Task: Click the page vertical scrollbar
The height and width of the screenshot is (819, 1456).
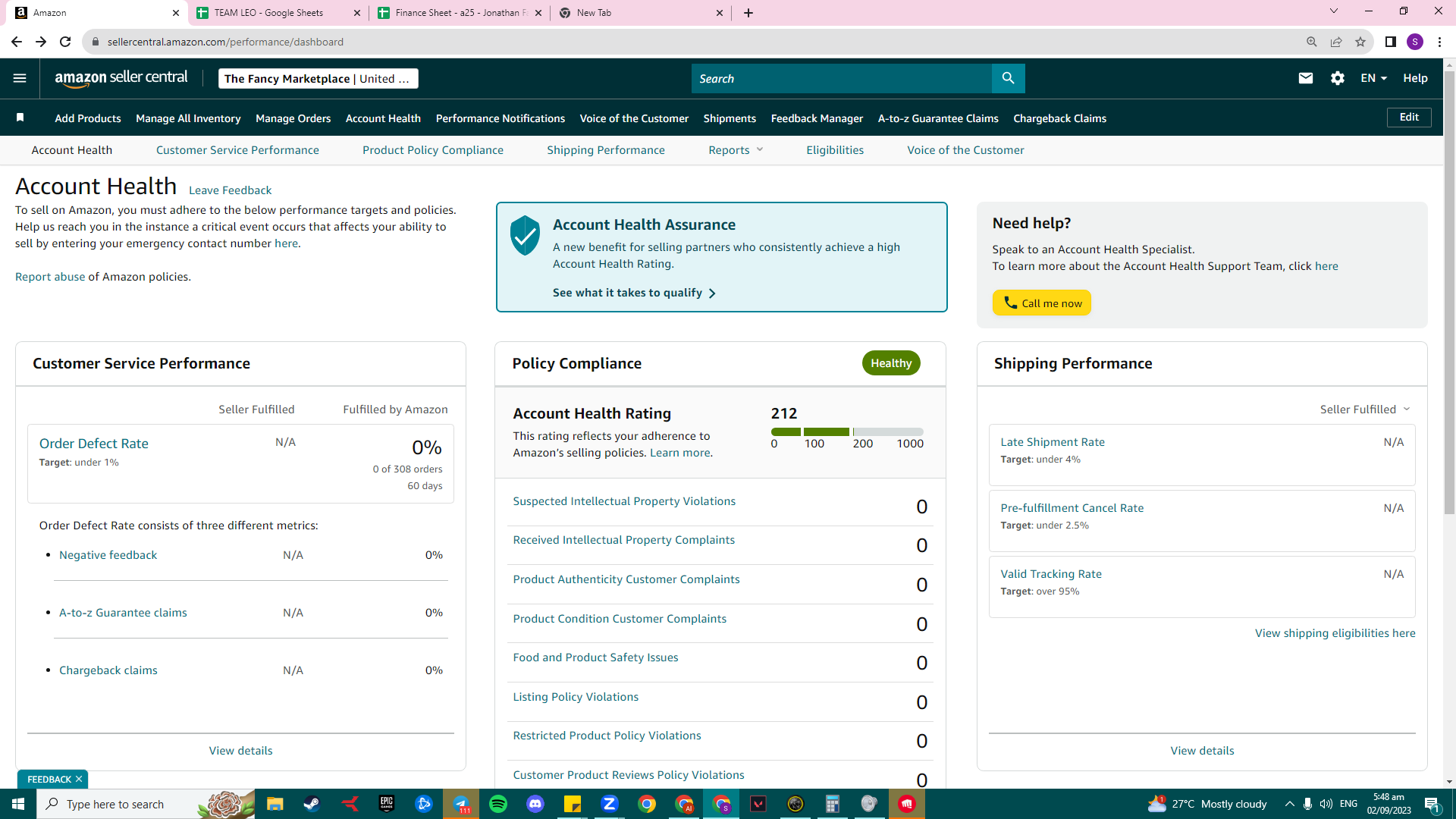Action: (1449, 292)
